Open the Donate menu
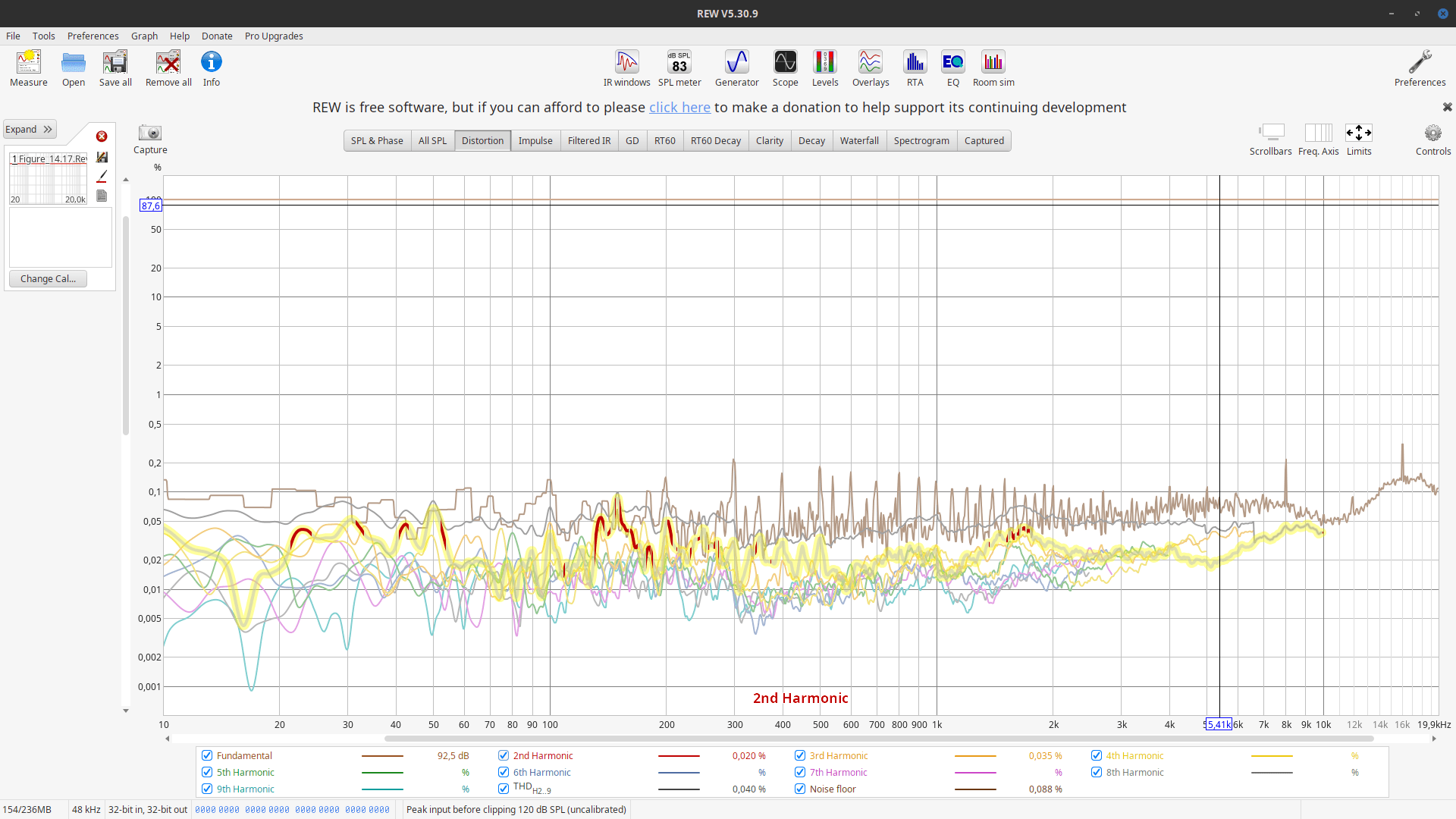Screen dimensions: 1456x819 point(217,36)
